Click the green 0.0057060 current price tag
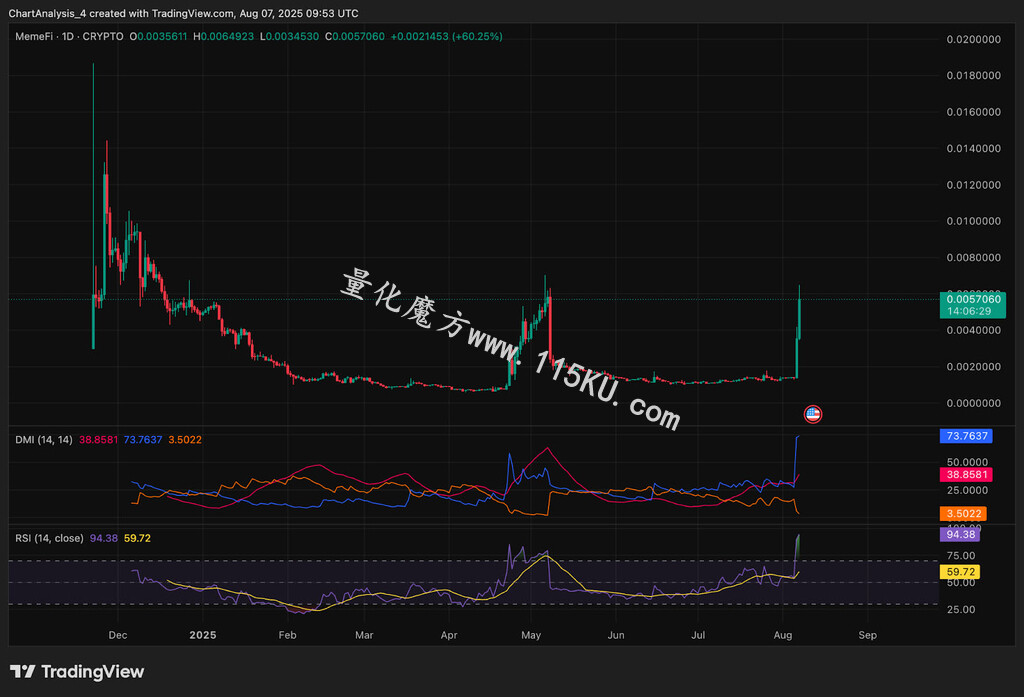 972,305
